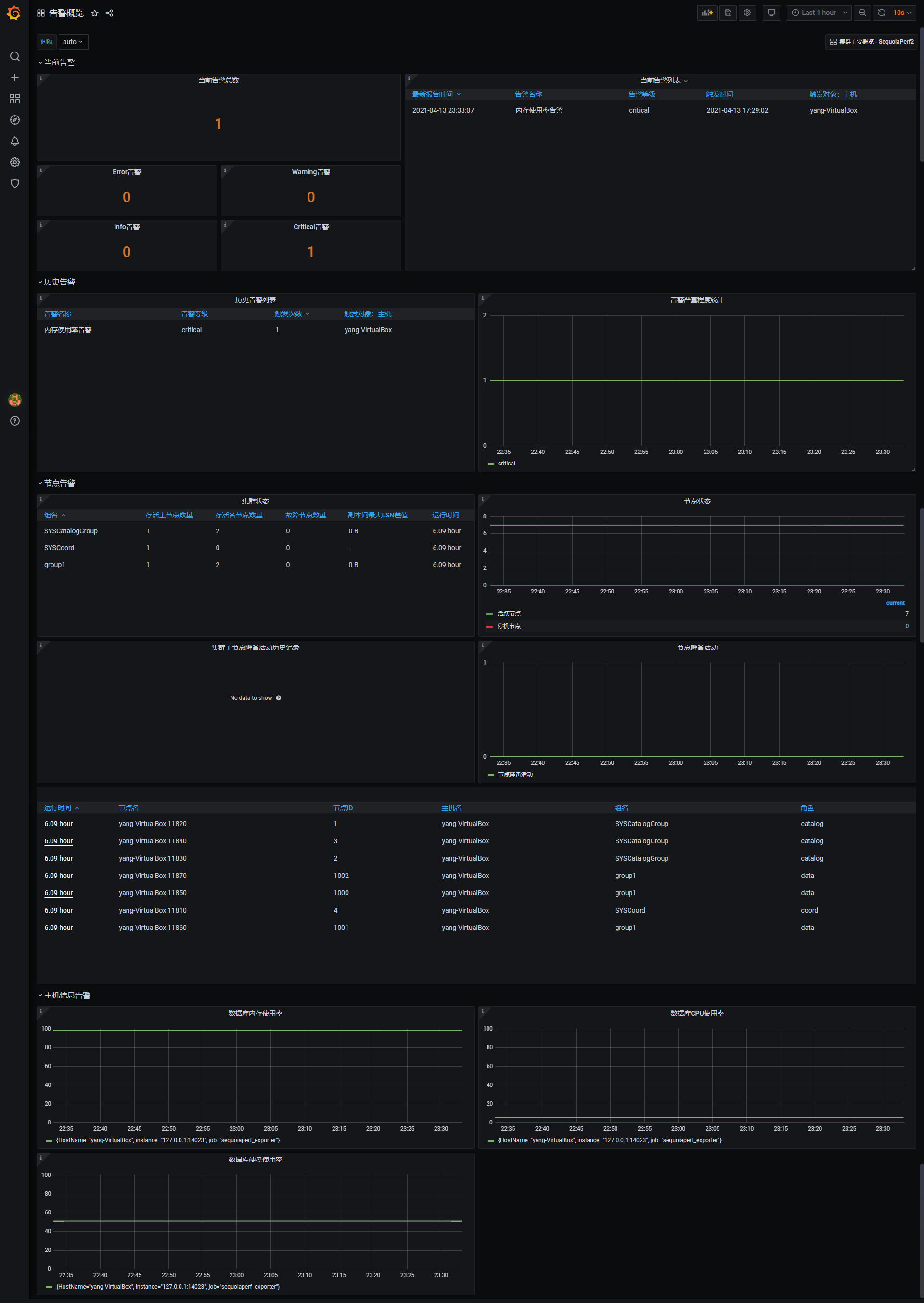Click the Create plus icon
924x1303 pixels.
tap(15, 77)
